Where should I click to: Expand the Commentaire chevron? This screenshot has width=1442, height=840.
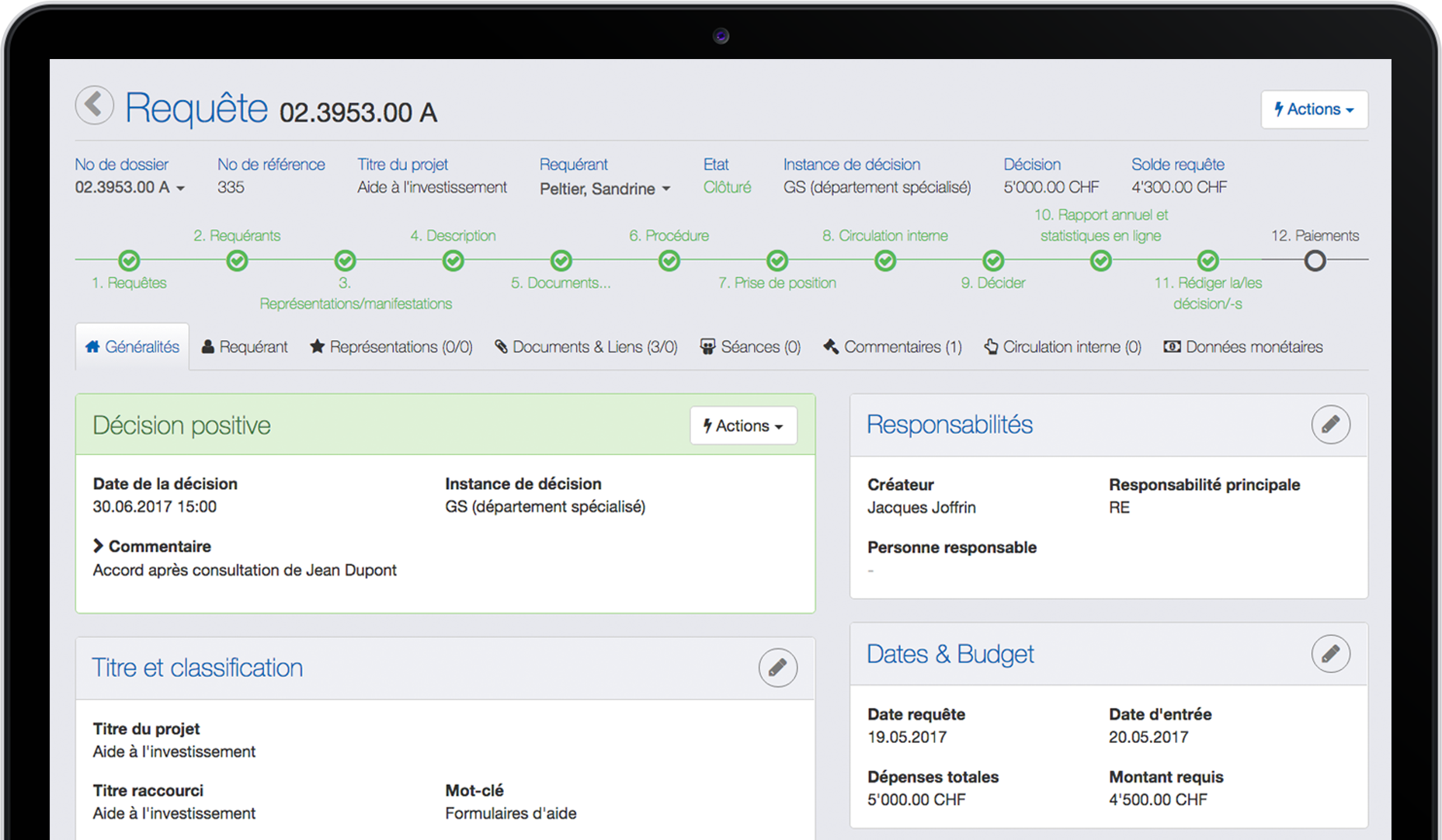coord(98,546)
